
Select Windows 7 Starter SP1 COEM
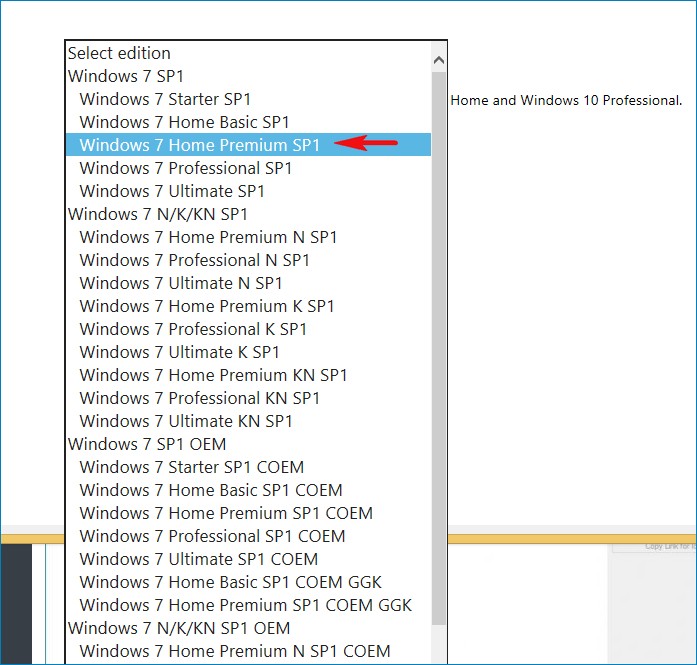tap(248, 467)
